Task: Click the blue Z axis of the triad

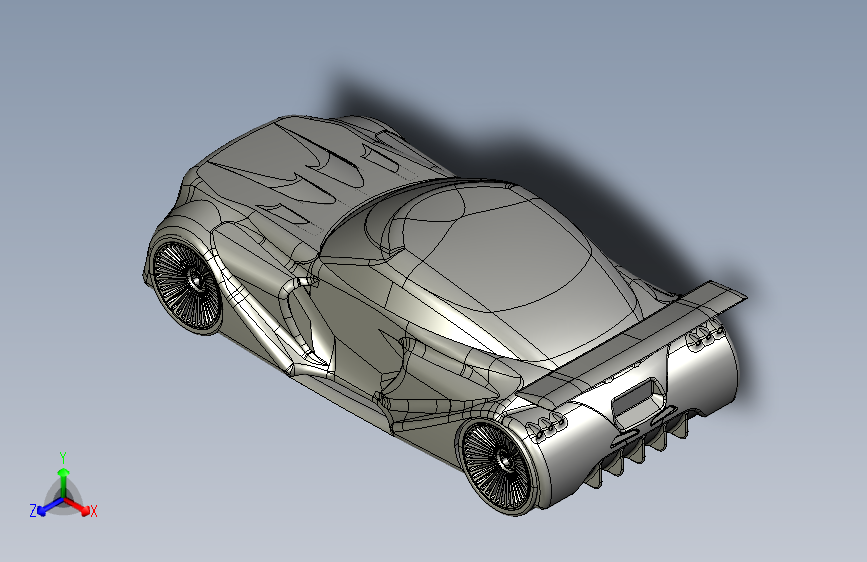Action: [x=47, y=507]
